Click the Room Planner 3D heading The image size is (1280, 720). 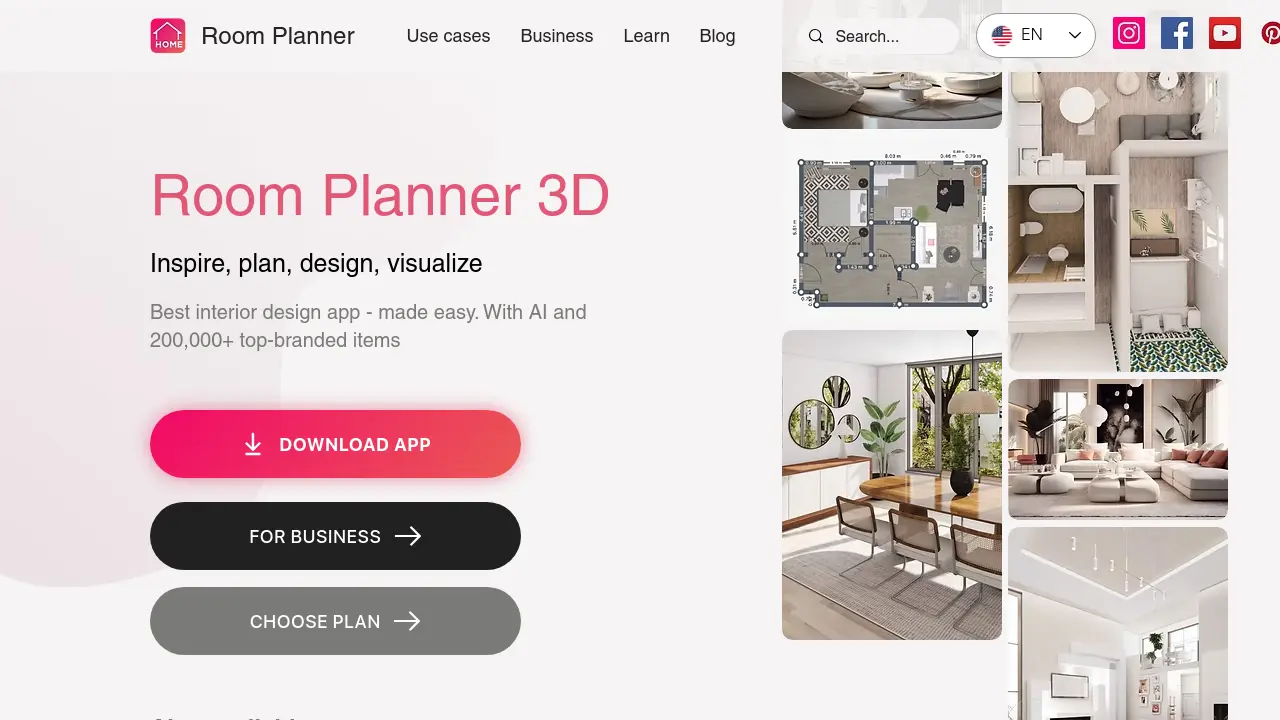pyautogui.click(x=380, y=194)
